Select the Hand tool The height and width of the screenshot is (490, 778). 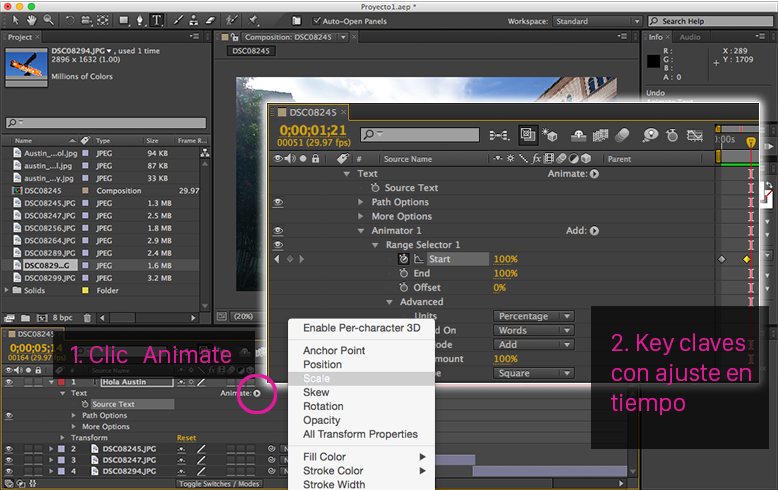(32, 20)
